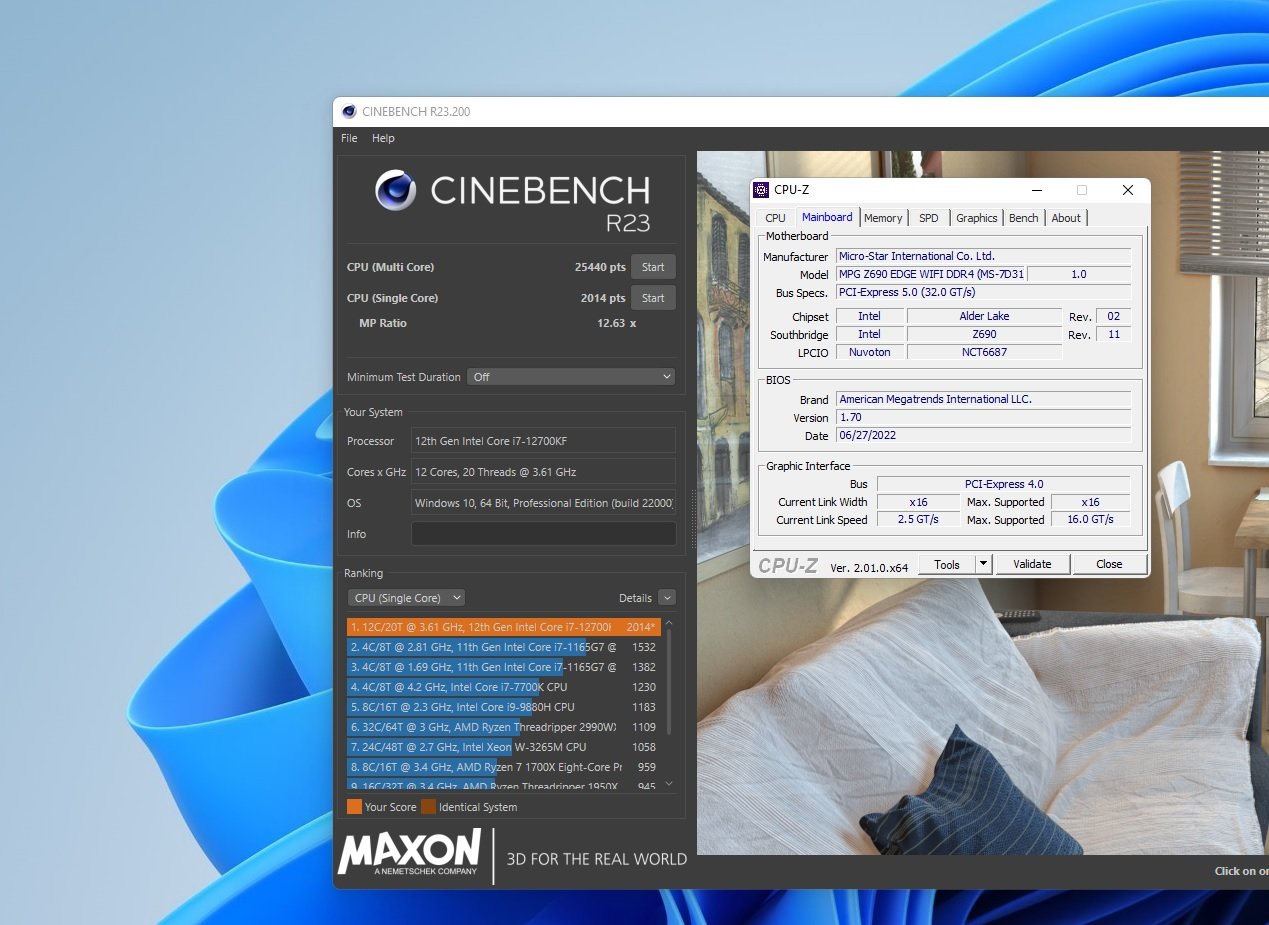Switch to the Graphics tab in CPU-Z

point(976,218)
